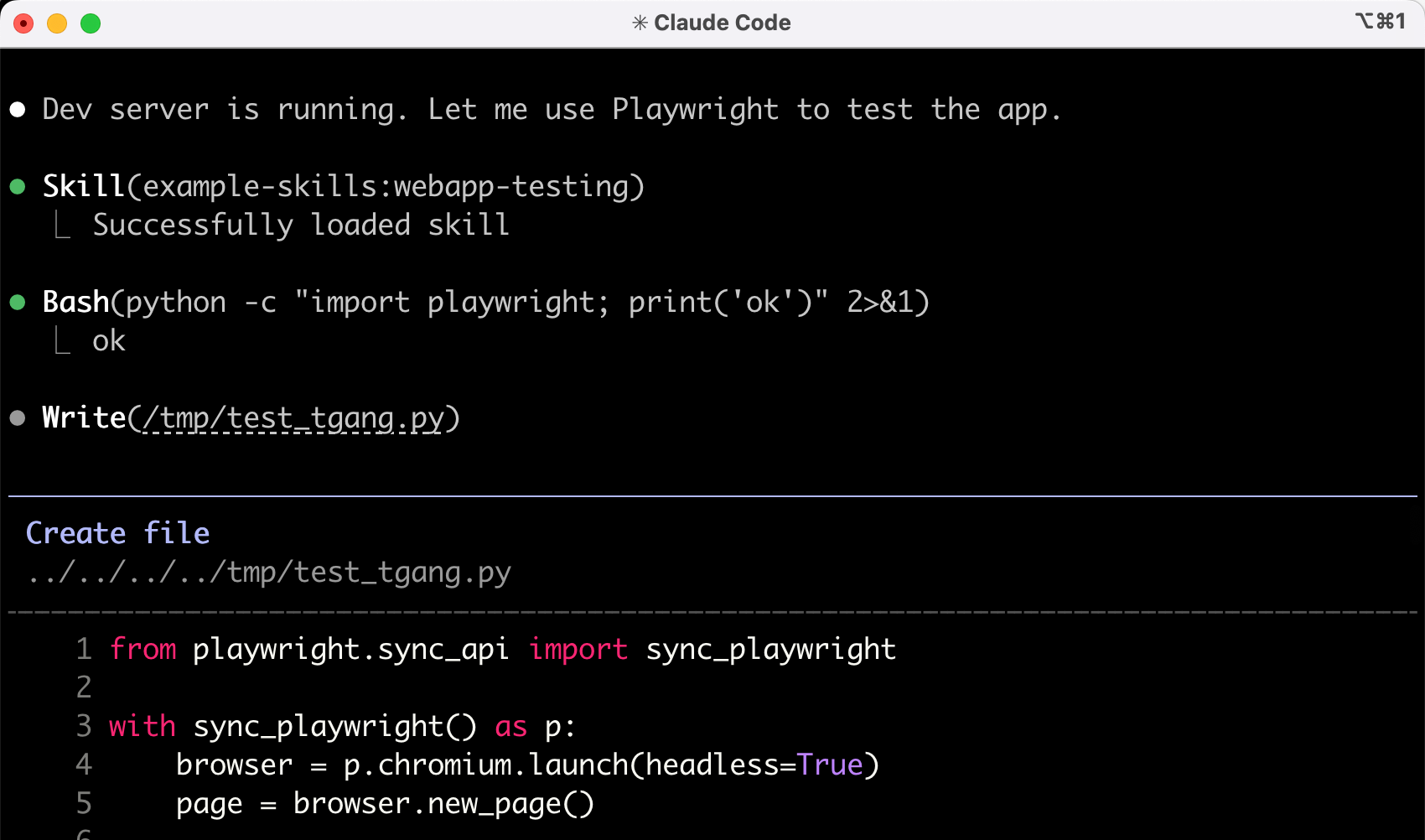This screenshot has height=840, width=1425.
Task: Select the Skill tool call name
Action: tap(83, 186)
